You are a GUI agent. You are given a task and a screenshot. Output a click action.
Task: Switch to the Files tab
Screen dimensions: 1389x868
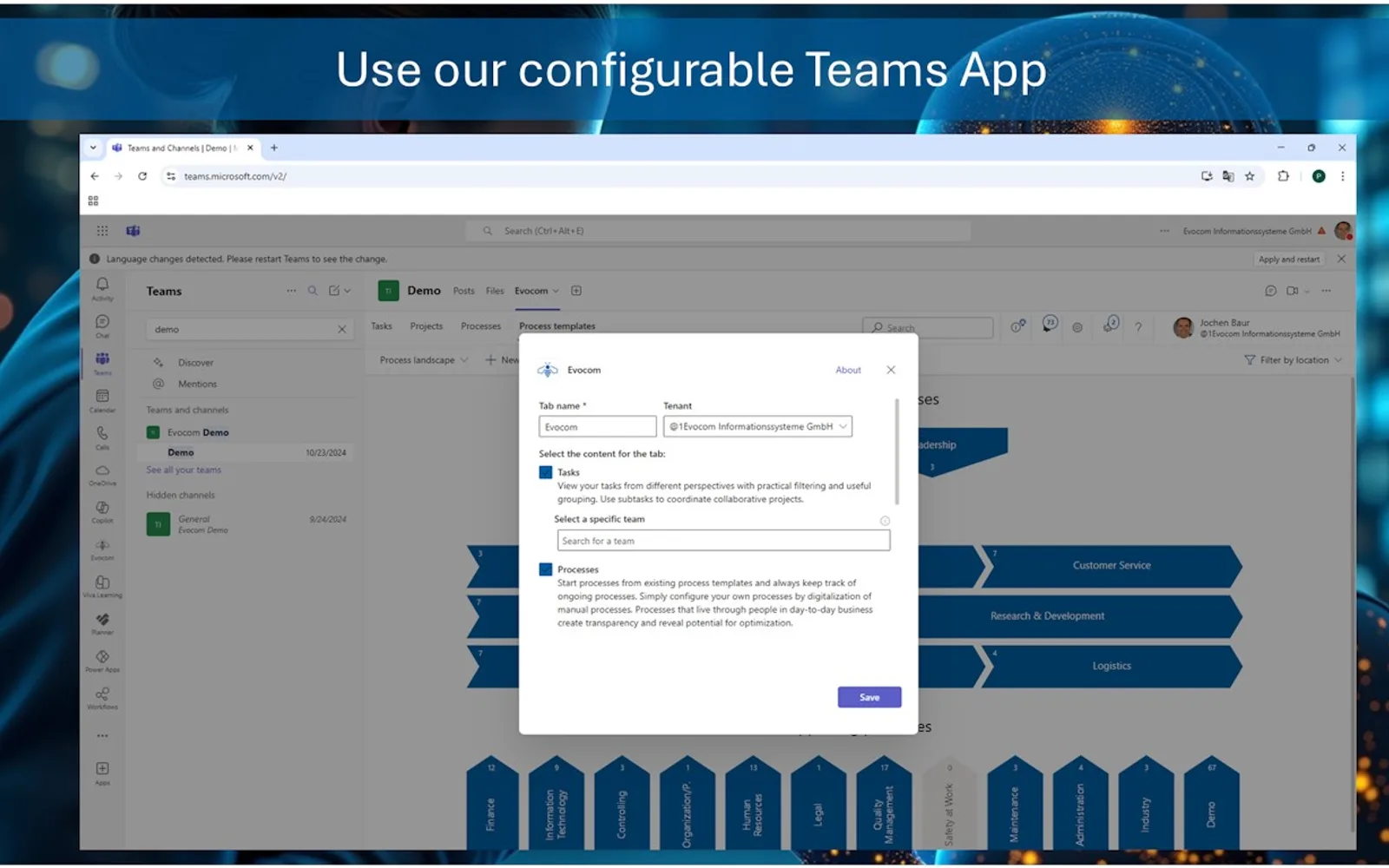495,291
